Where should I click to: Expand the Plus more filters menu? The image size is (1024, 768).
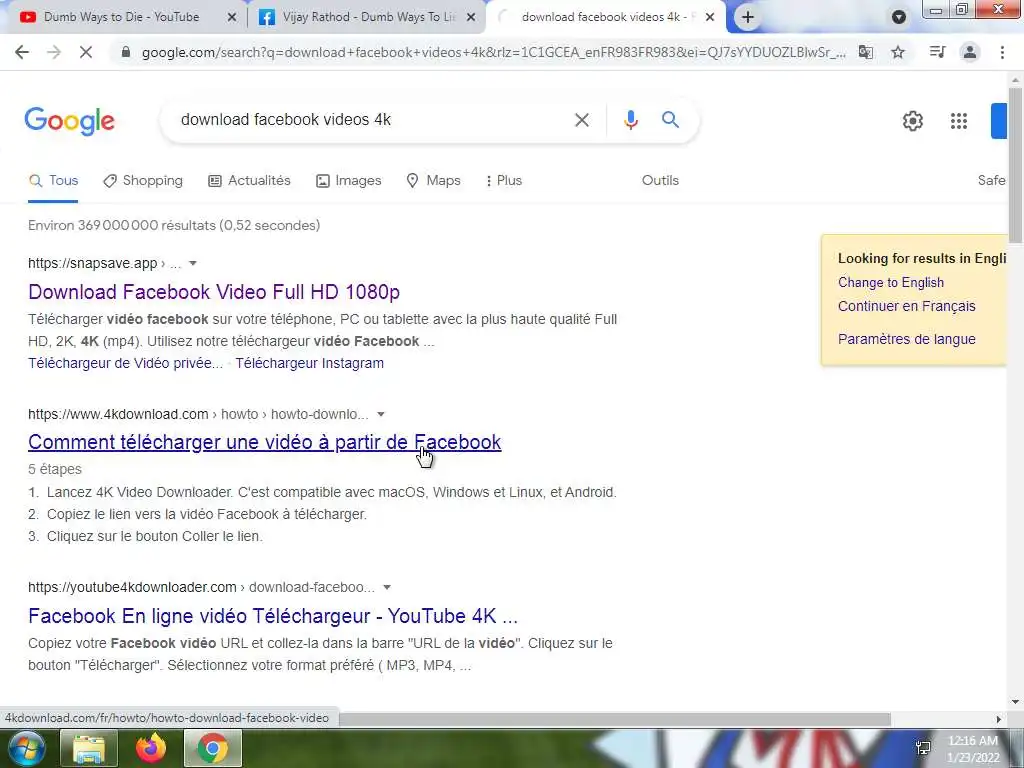tap(504, 181)
